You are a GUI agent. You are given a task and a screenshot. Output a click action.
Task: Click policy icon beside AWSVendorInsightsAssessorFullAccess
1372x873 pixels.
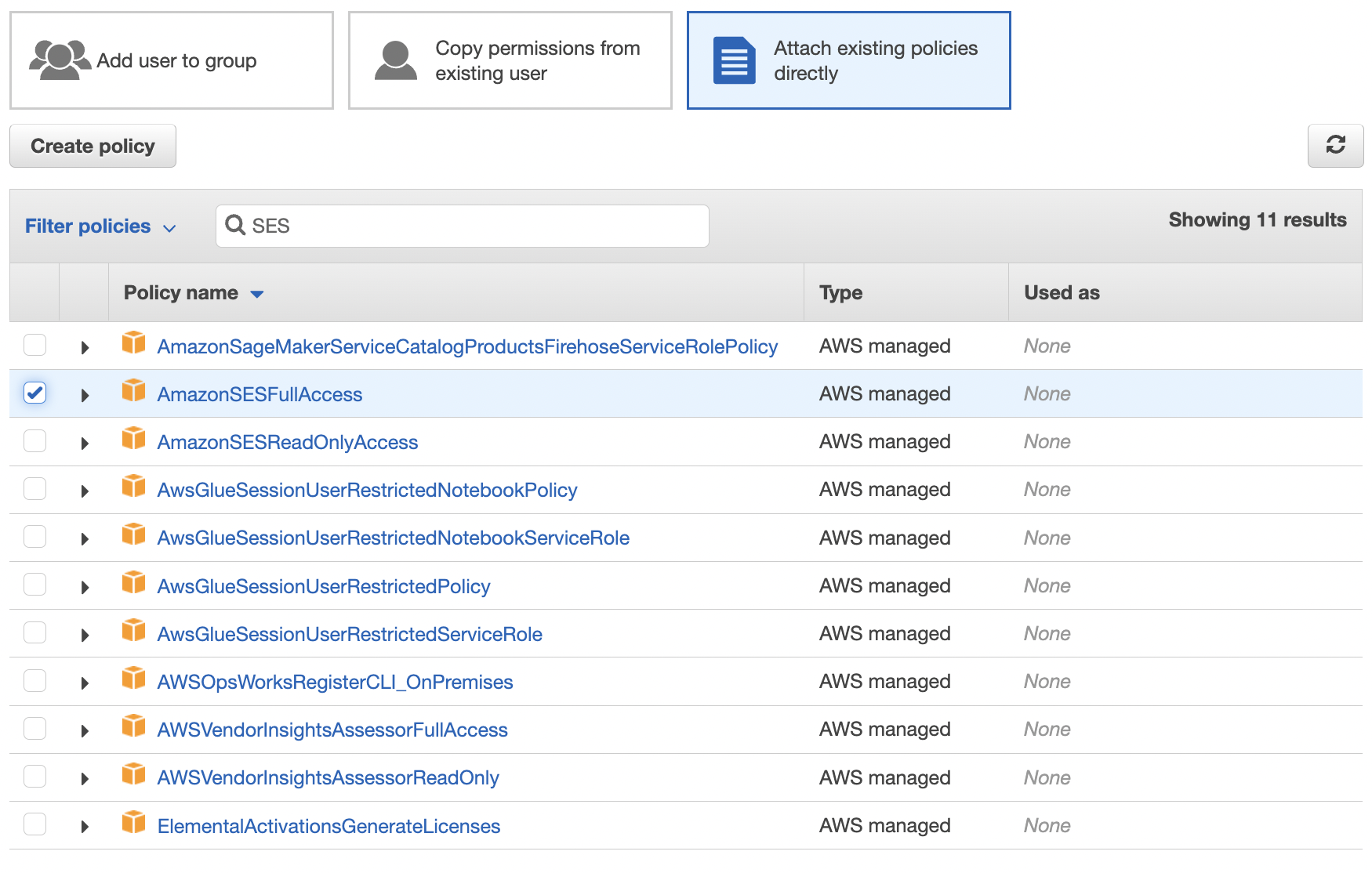coord(134,726)
